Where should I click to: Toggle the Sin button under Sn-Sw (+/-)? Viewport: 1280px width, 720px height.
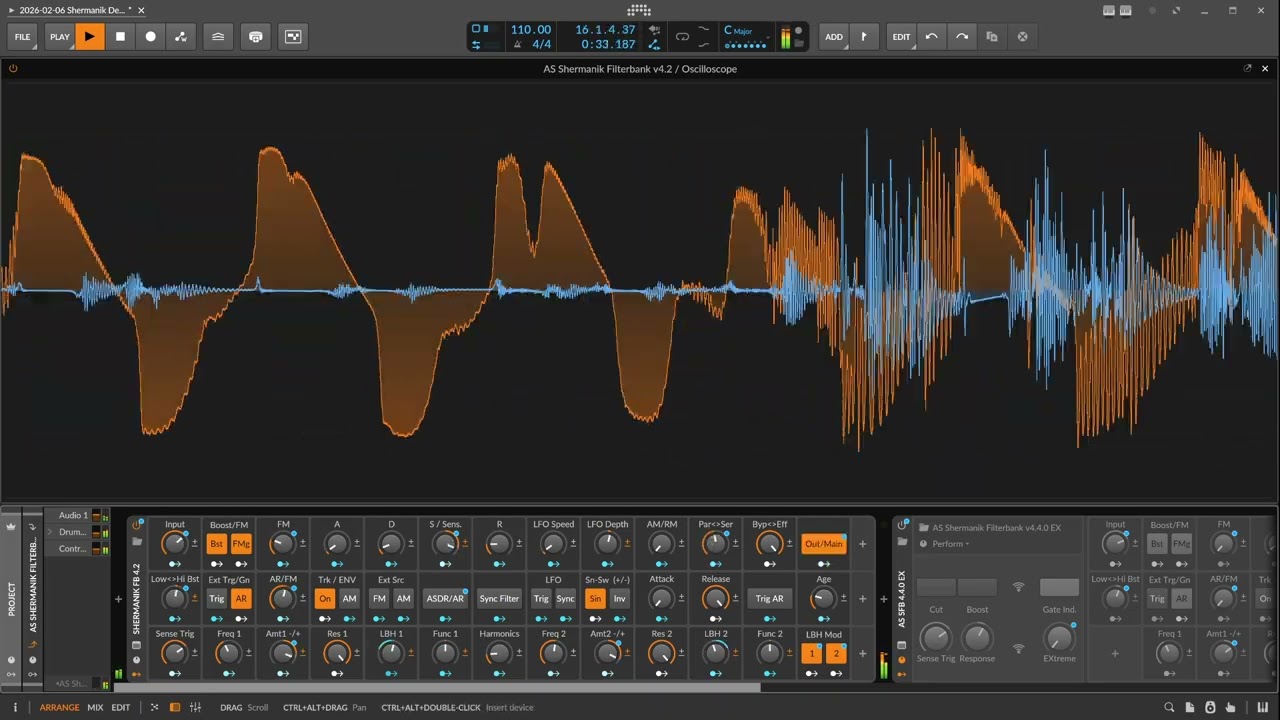click(595, 599)
